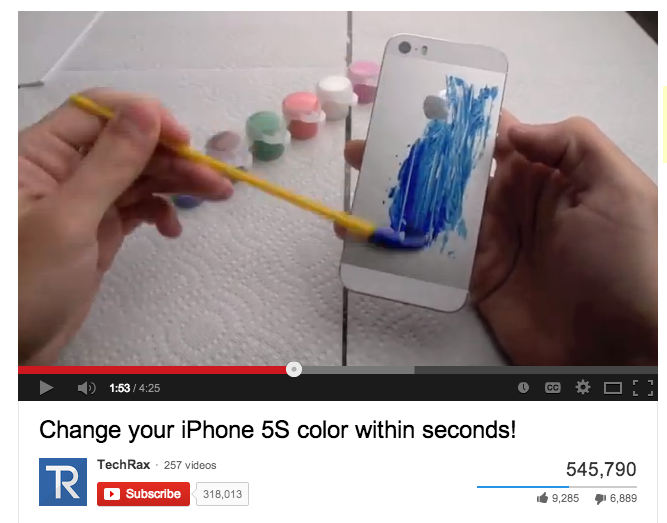The image size is (667, 523).
Task: Click the TechRax channel avatar
Action: pos(63,482)
